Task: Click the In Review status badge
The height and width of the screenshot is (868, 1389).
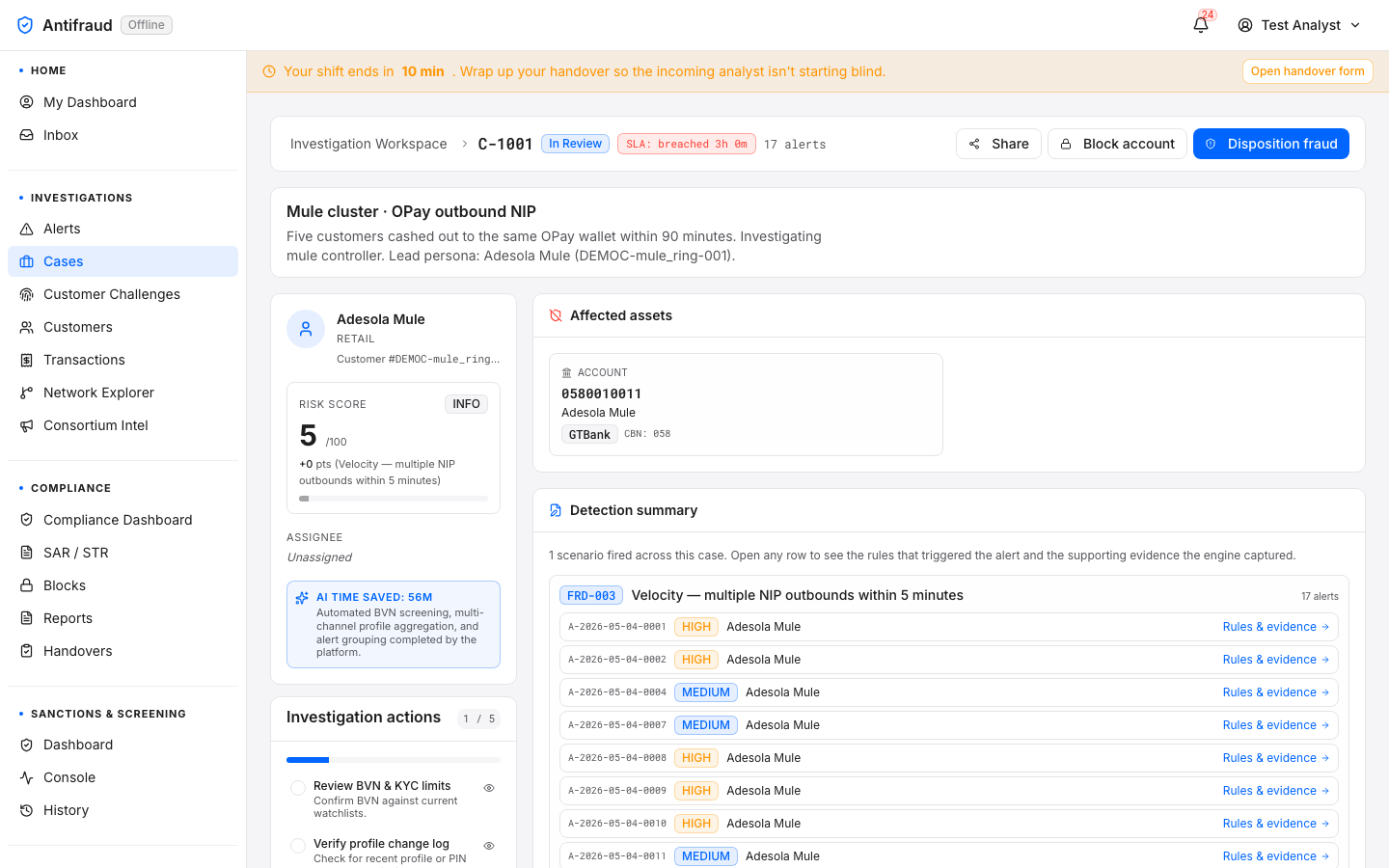Action: [575, 144]
